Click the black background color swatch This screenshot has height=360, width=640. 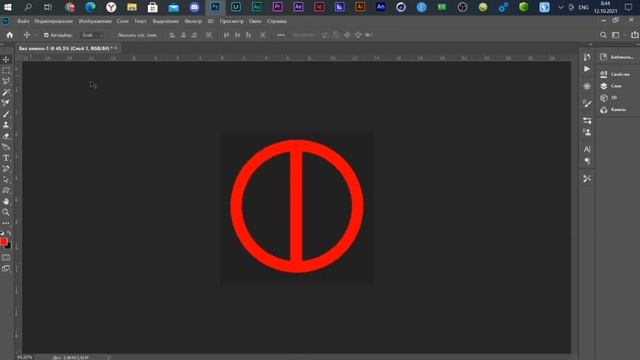(x=9, y=246)
